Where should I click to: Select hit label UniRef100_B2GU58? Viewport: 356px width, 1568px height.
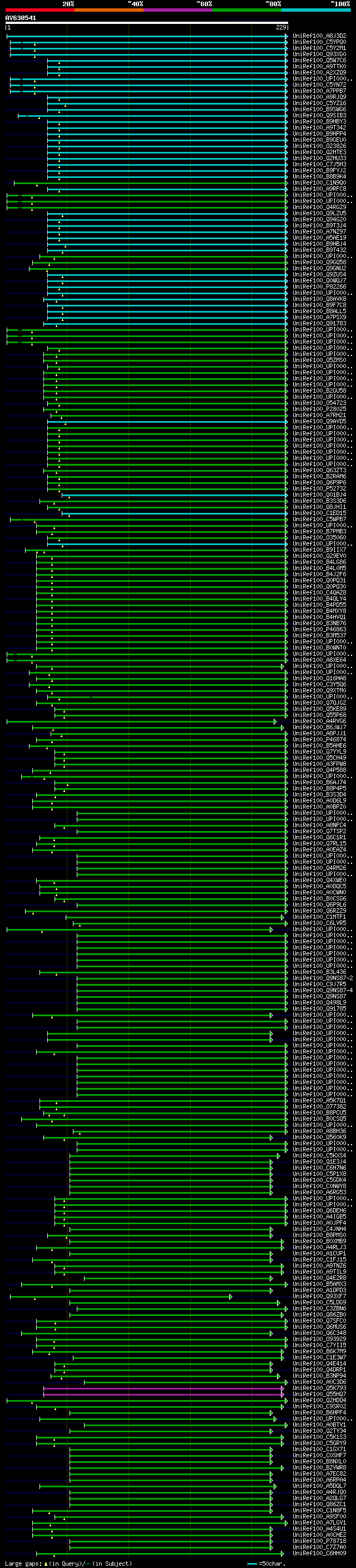pyautogui.click(x=319, y=391)
